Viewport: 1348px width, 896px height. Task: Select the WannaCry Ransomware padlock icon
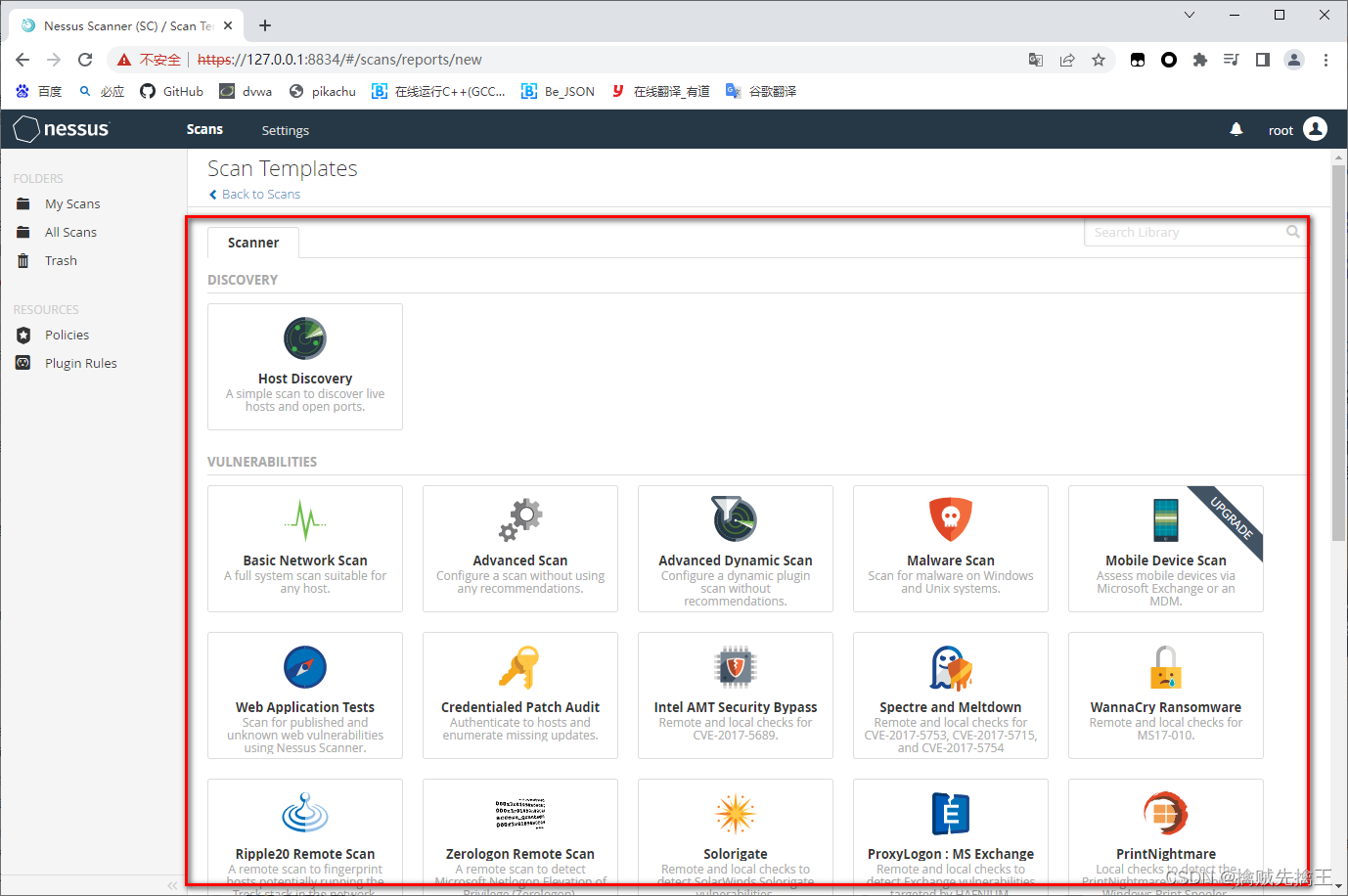pos(1165,667)
